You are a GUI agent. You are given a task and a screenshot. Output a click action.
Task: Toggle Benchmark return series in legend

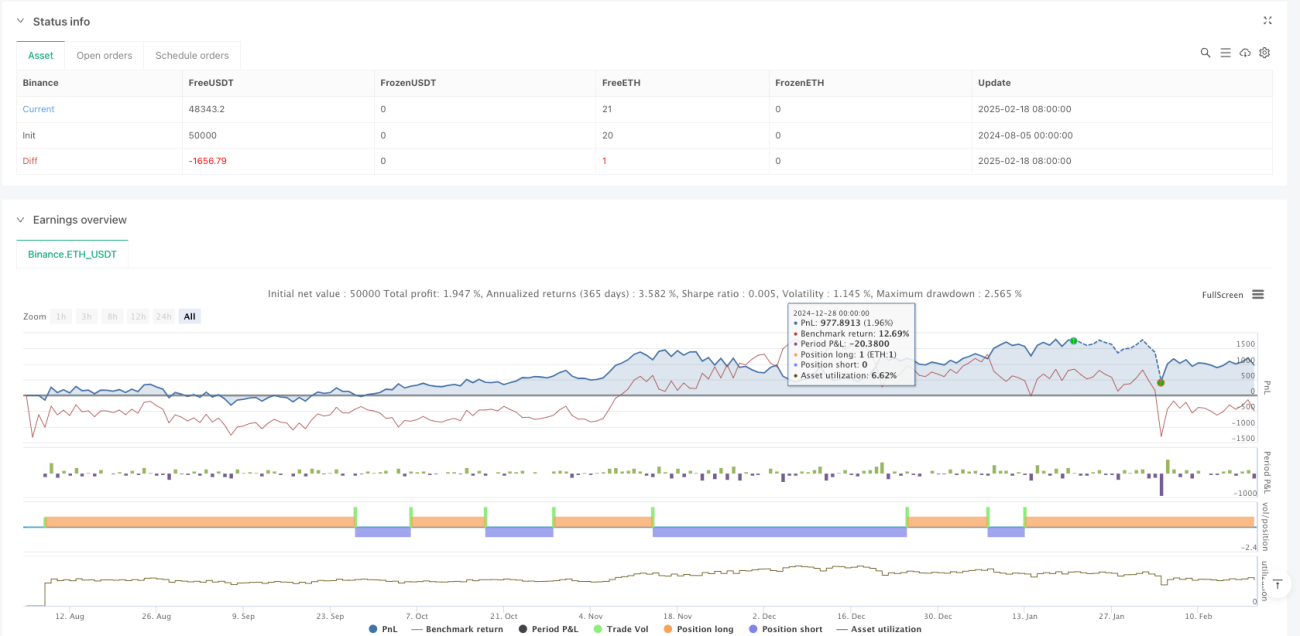(x=460, y=629)
